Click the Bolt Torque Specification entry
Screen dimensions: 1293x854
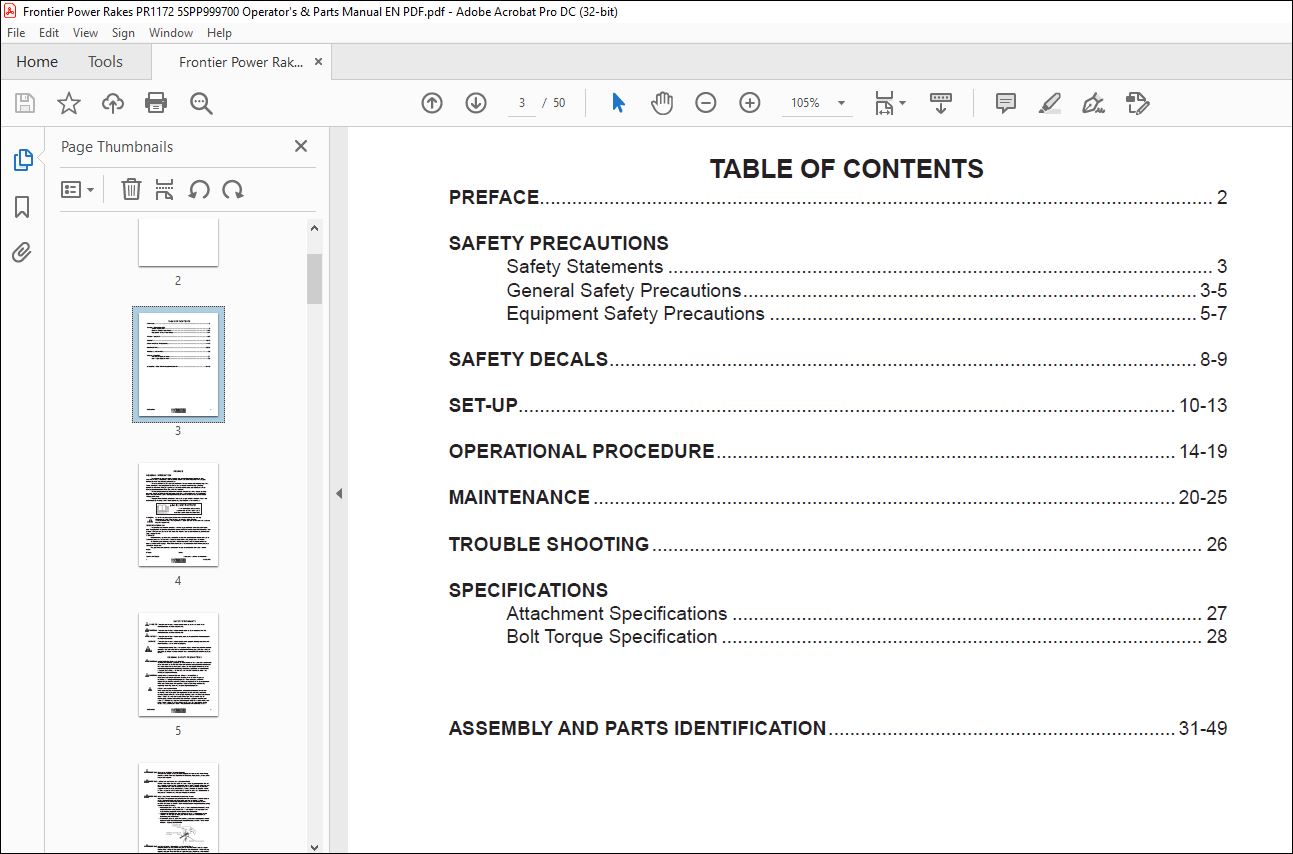click(x=866, y=637)
